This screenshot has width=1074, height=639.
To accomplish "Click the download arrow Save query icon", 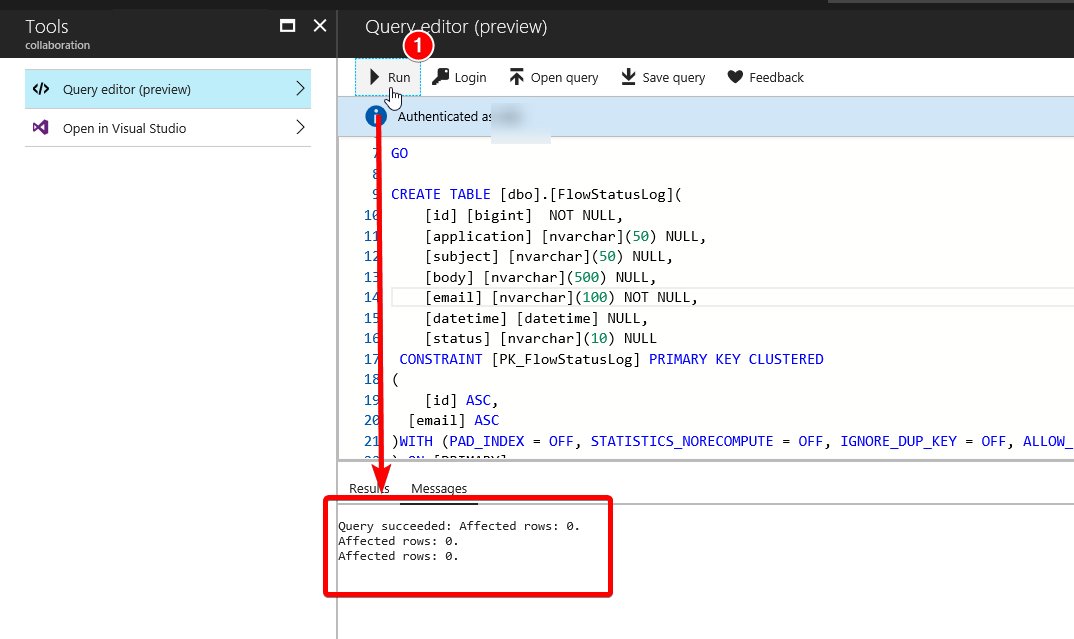I will (x=627, y=77).
